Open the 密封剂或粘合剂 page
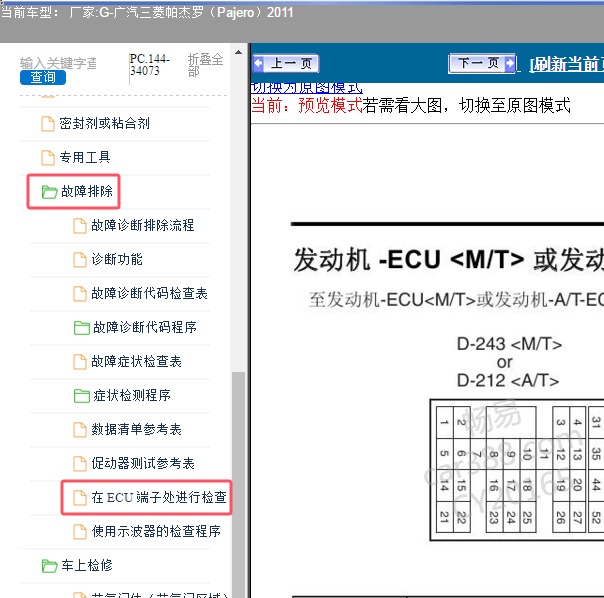 tap(104, 124)
